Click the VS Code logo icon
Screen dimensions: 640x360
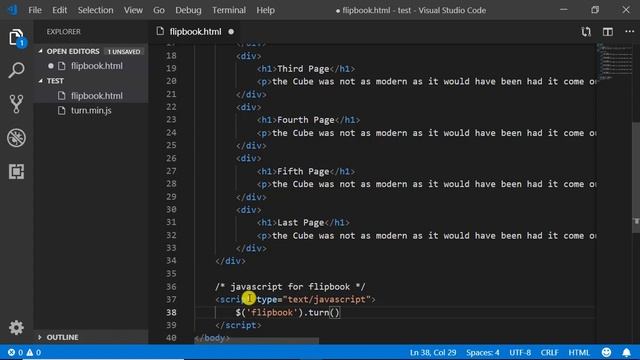12,10
